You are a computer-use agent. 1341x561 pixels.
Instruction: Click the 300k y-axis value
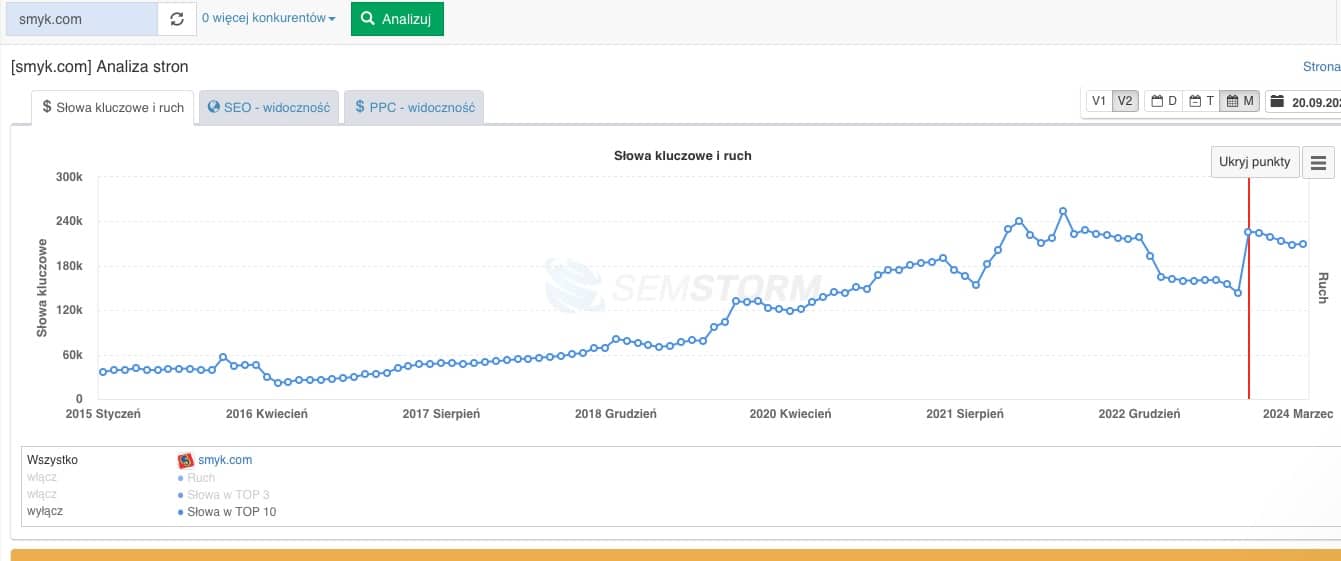pyautogui.click(x=68, y=177)
